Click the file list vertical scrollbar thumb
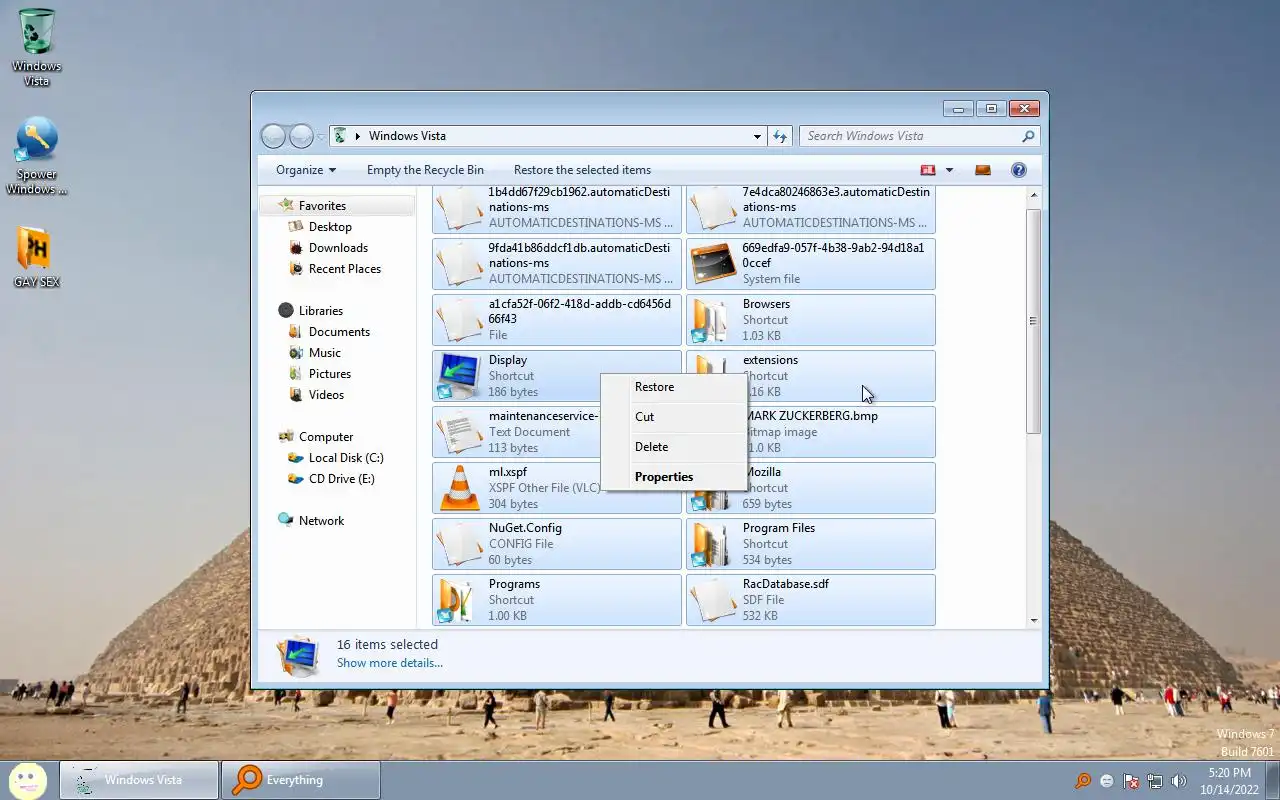Viewport: 1280px width, 800px height. coord(1034,321)
